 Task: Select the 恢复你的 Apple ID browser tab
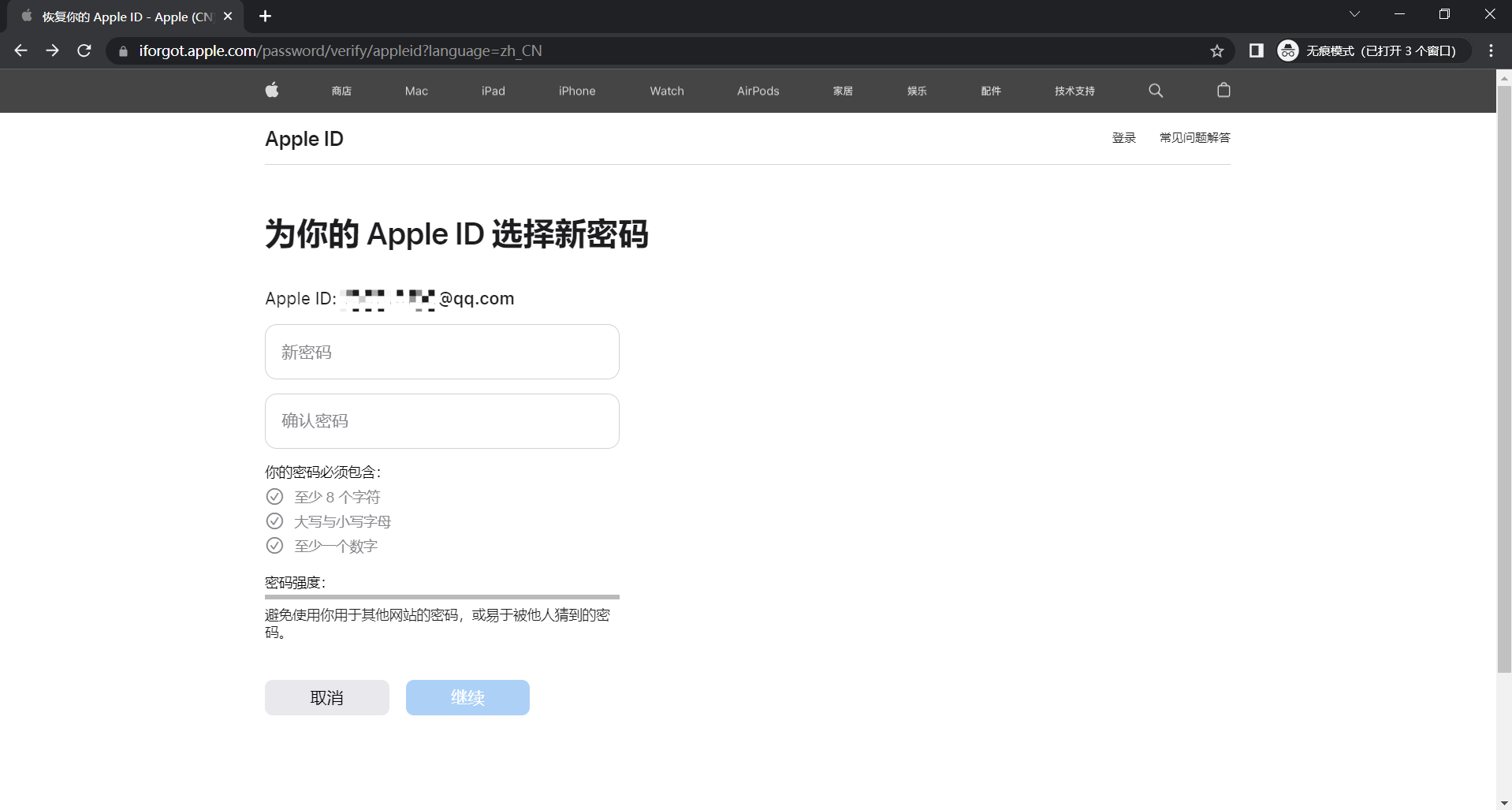127,17
